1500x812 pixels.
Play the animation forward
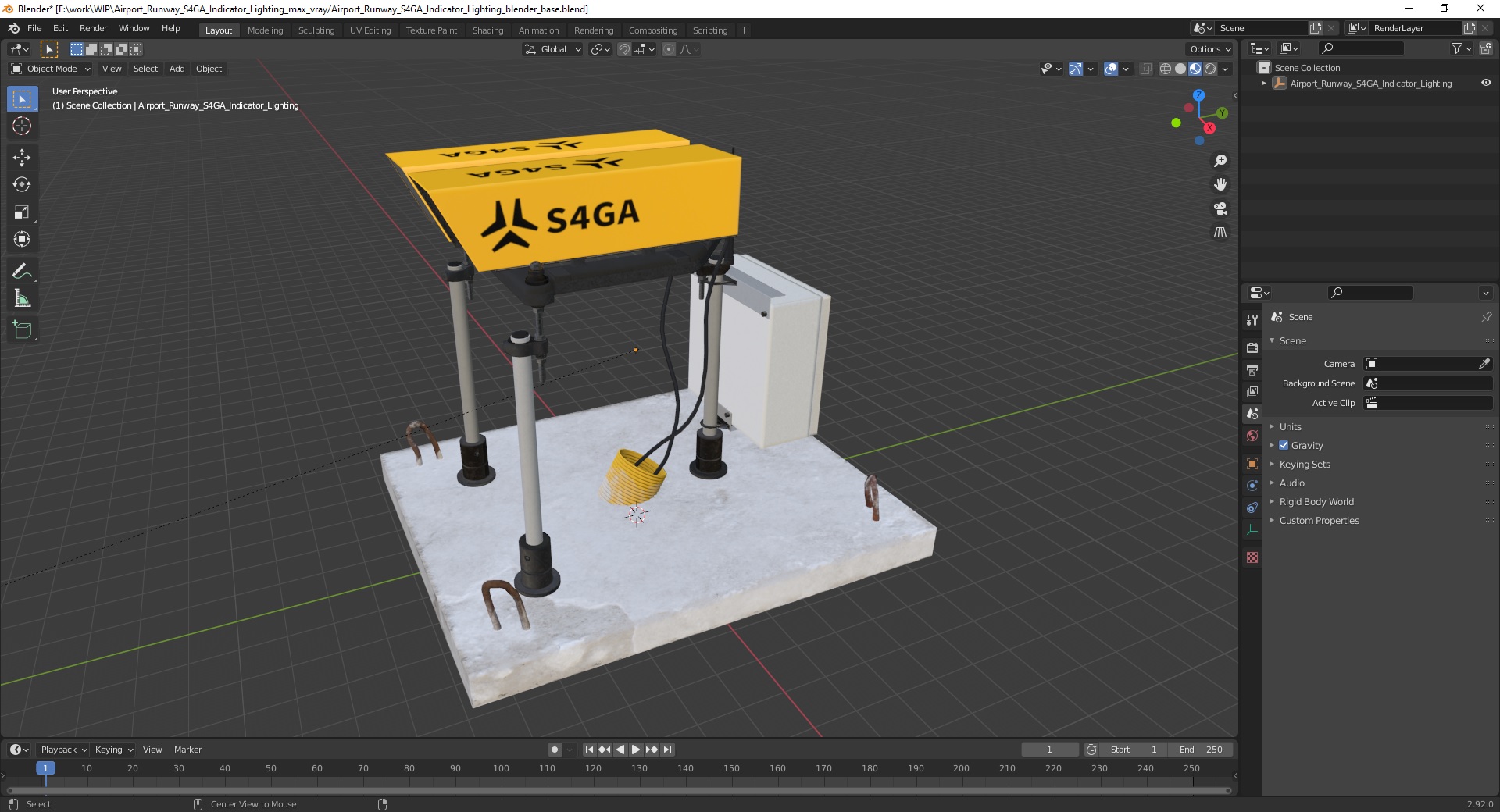tap(636, 750)
